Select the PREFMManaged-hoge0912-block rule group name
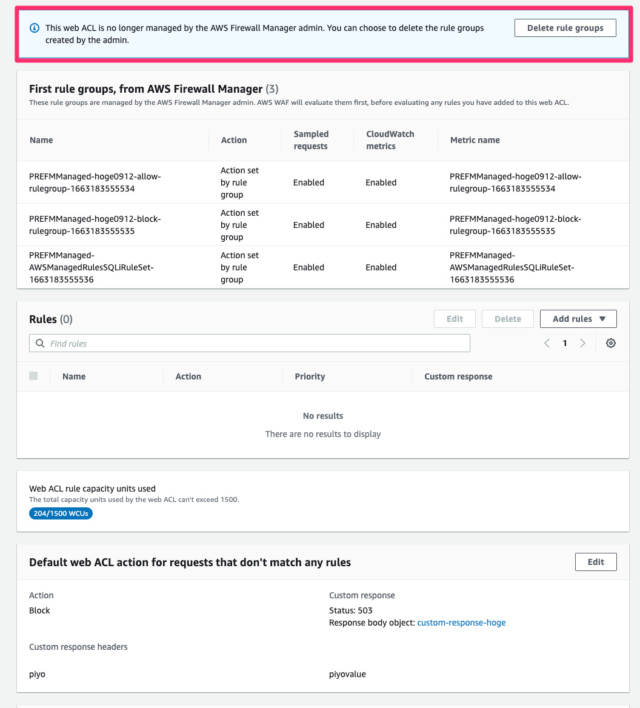The height and width of the screenshot is (708, 640). tap(95, 225)
